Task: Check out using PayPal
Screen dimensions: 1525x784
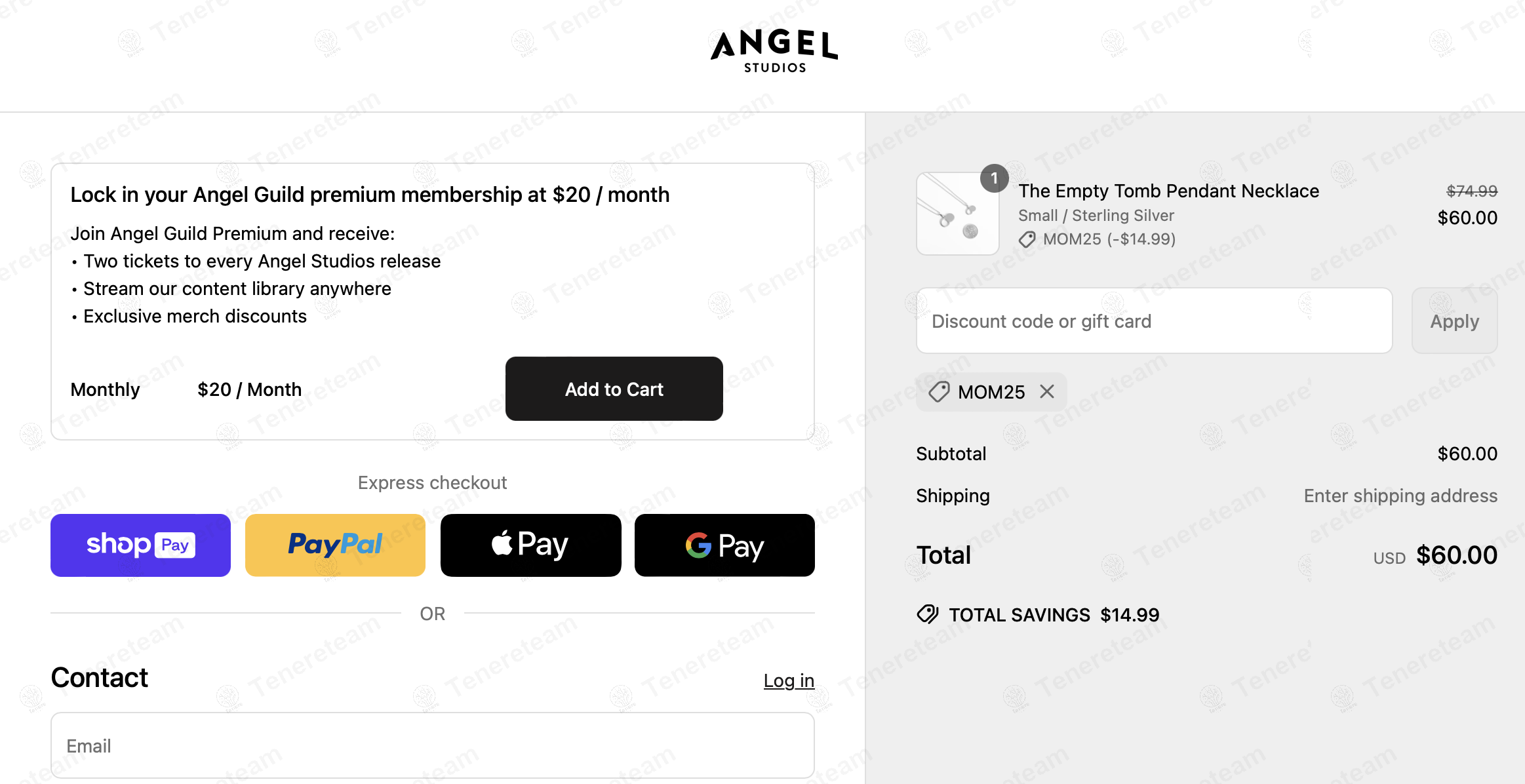Action: click(335, 545)
